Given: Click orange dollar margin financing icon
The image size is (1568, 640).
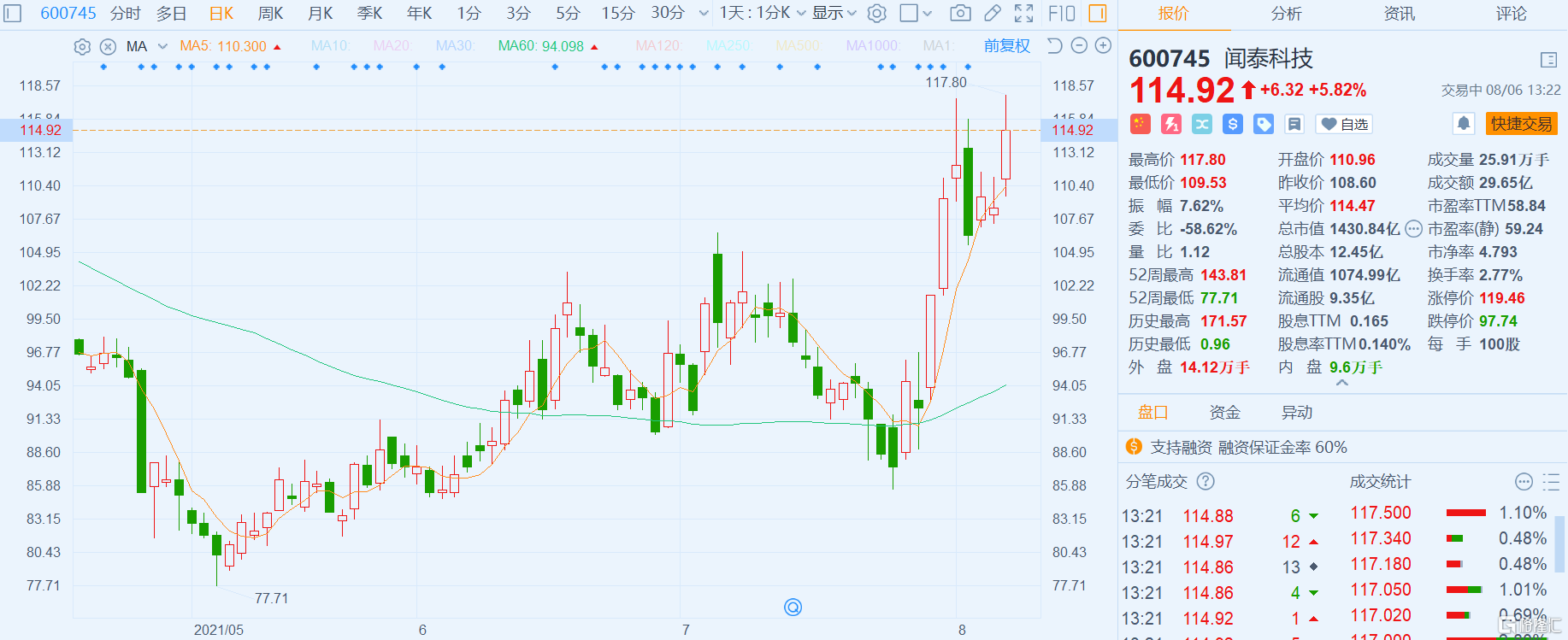Looking at the screenshot, I should pyautogui.click(x=1134, y=446).
